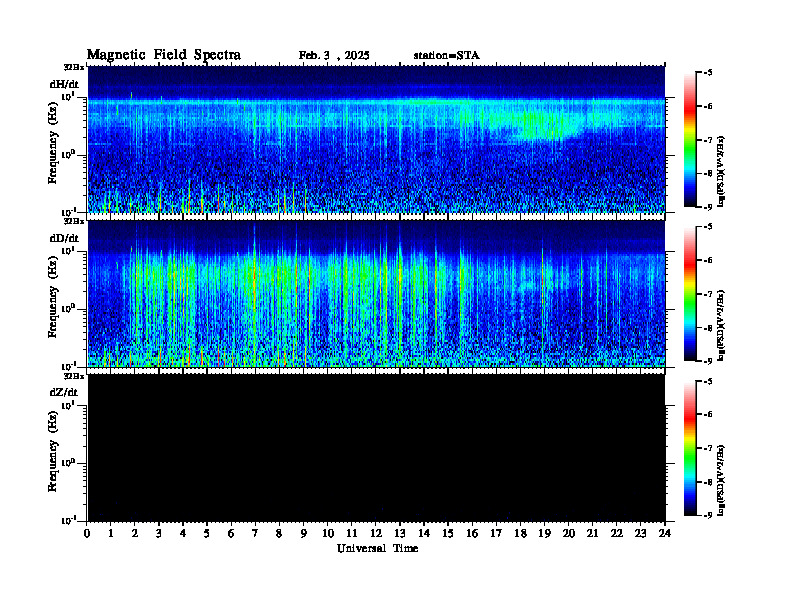Click hour 19 on the time axis

click(544, 533)
